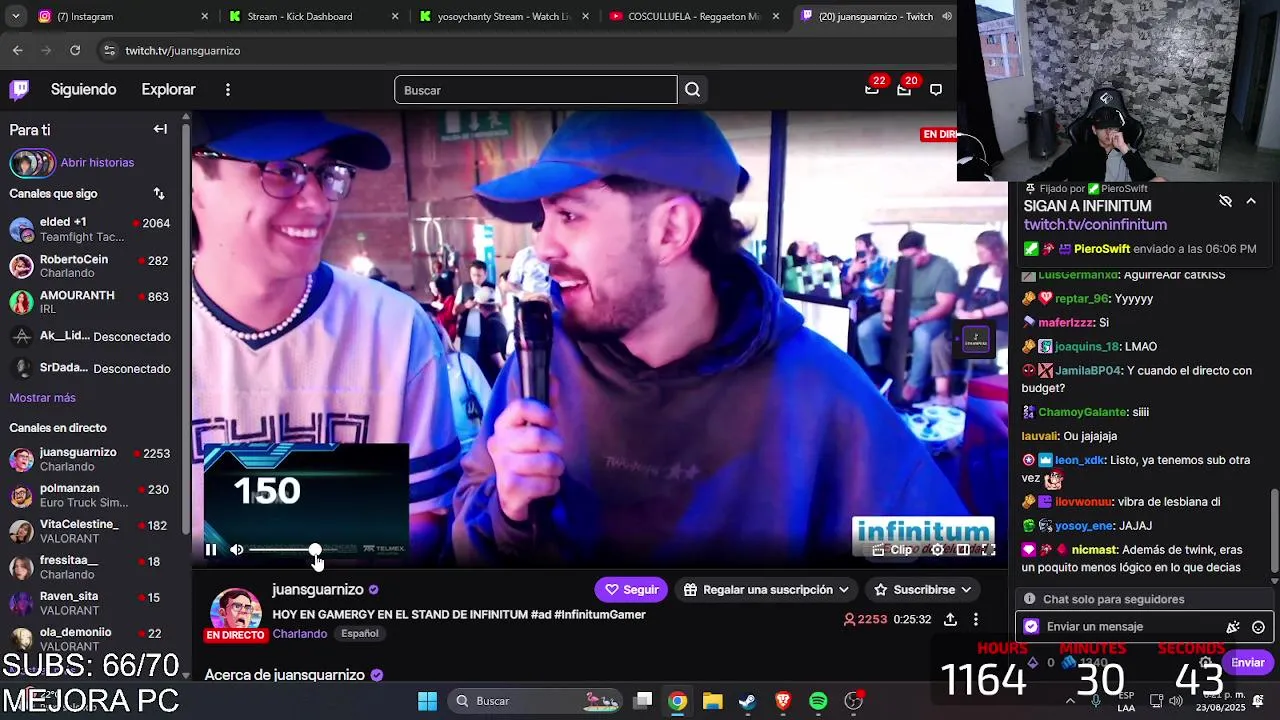Sort followed channels with the arrows icon
This screenshot has width=1280, height=720.
tap(159, 193)
